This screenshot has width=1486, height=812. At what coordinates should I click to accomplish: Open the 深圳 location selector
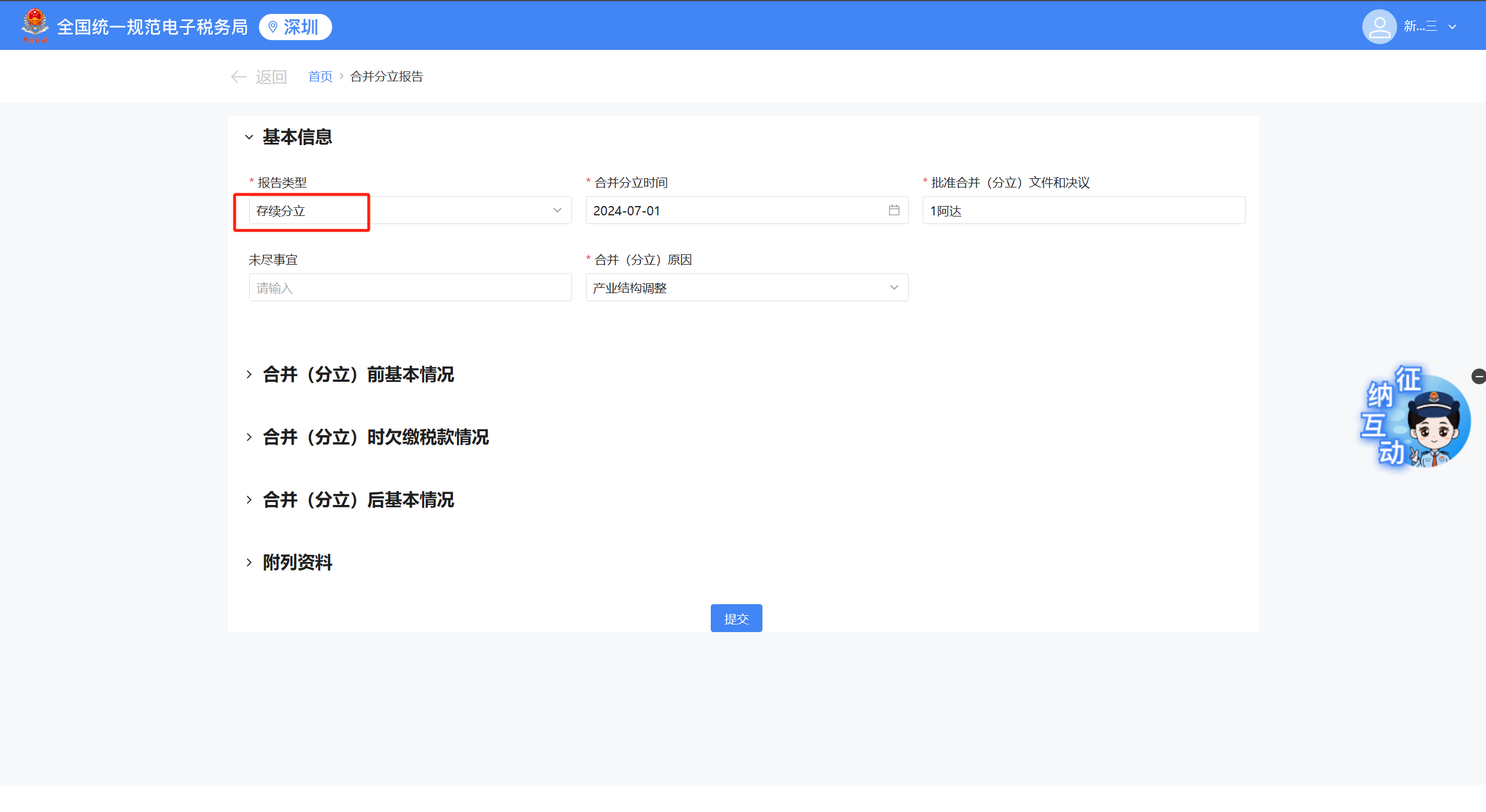click(x=295, y=27)
